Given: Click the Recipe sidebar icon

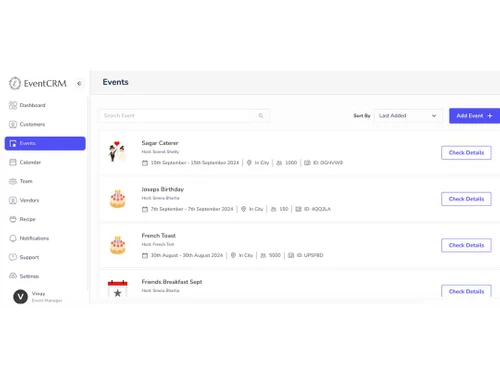Looking at the screenshot, I should (x=13, y=219).
